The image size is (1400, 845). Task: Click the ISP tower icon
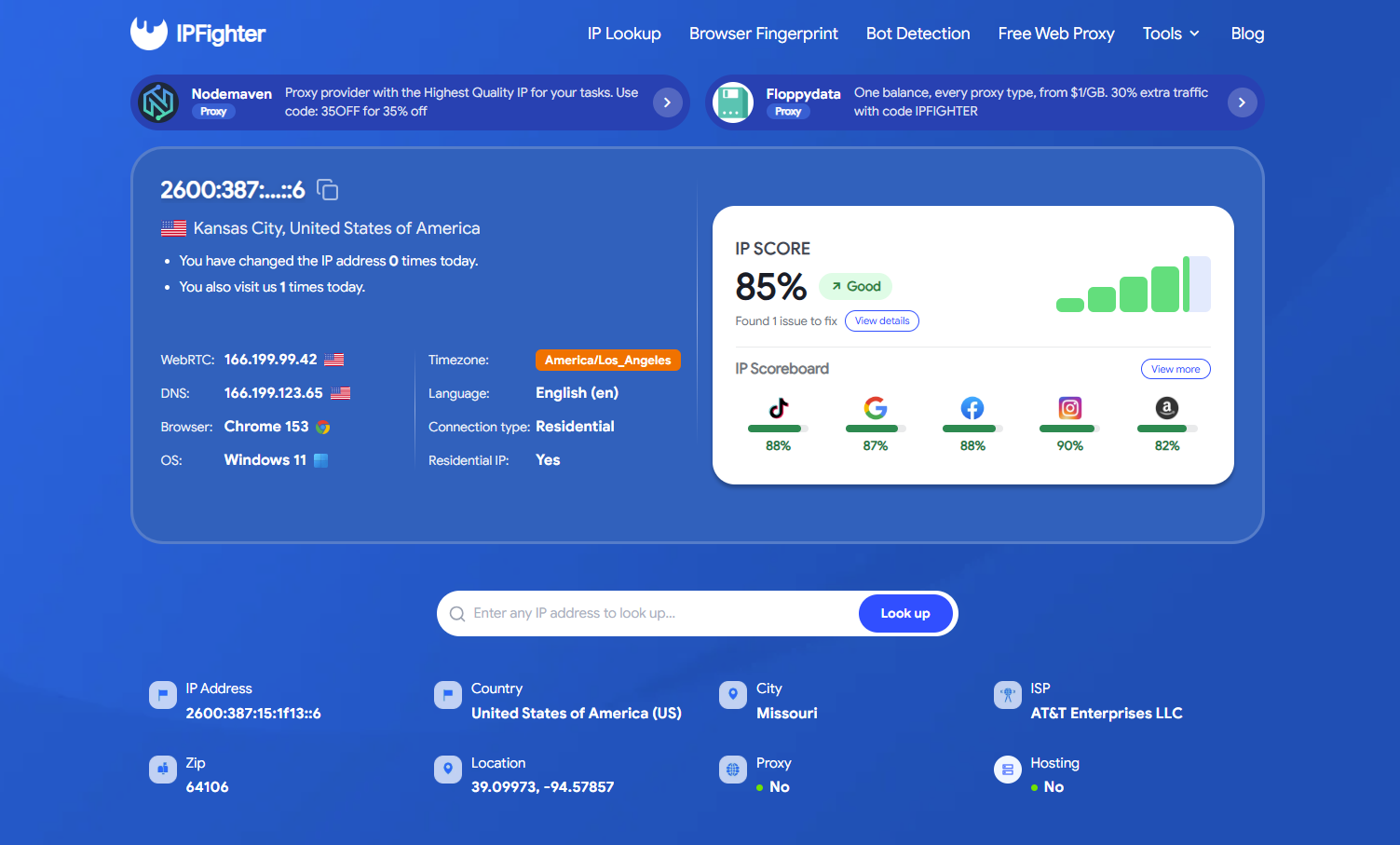coord(1008,695)
